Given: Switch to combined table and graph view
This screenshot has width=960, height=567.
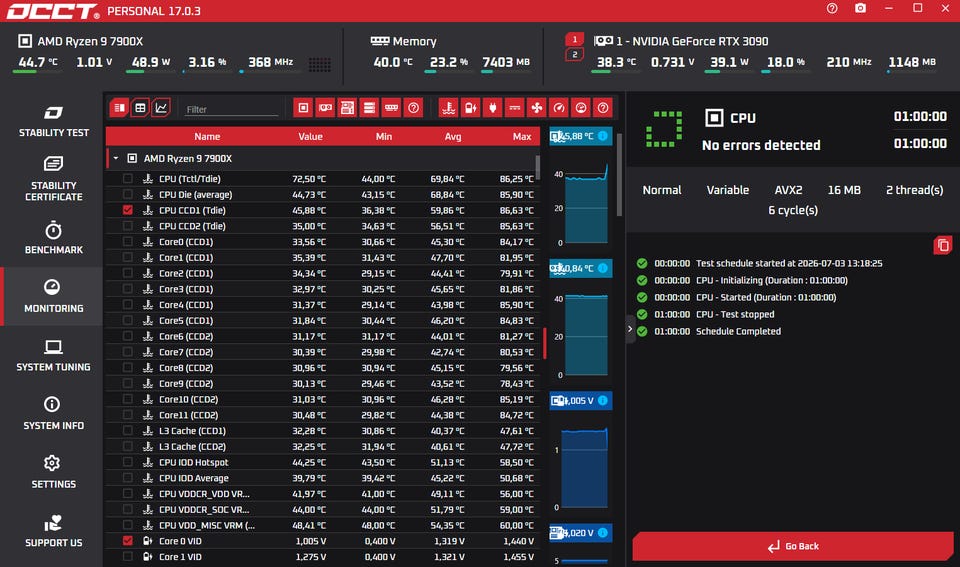Looking at the screenshot, I should [x=119, y=108].
